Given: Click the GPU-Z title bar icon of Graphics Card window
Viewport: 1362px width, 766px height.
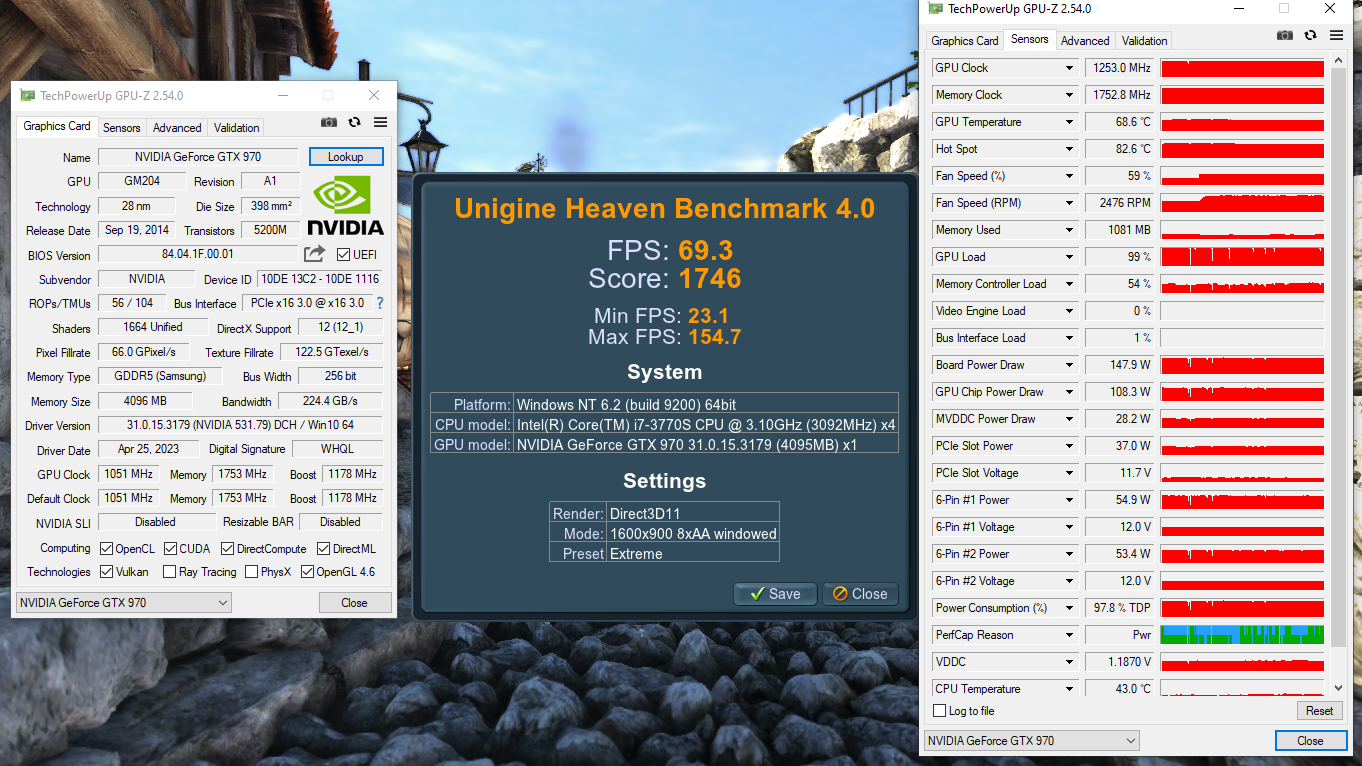Looking at the screenshot, I should 27,95.
